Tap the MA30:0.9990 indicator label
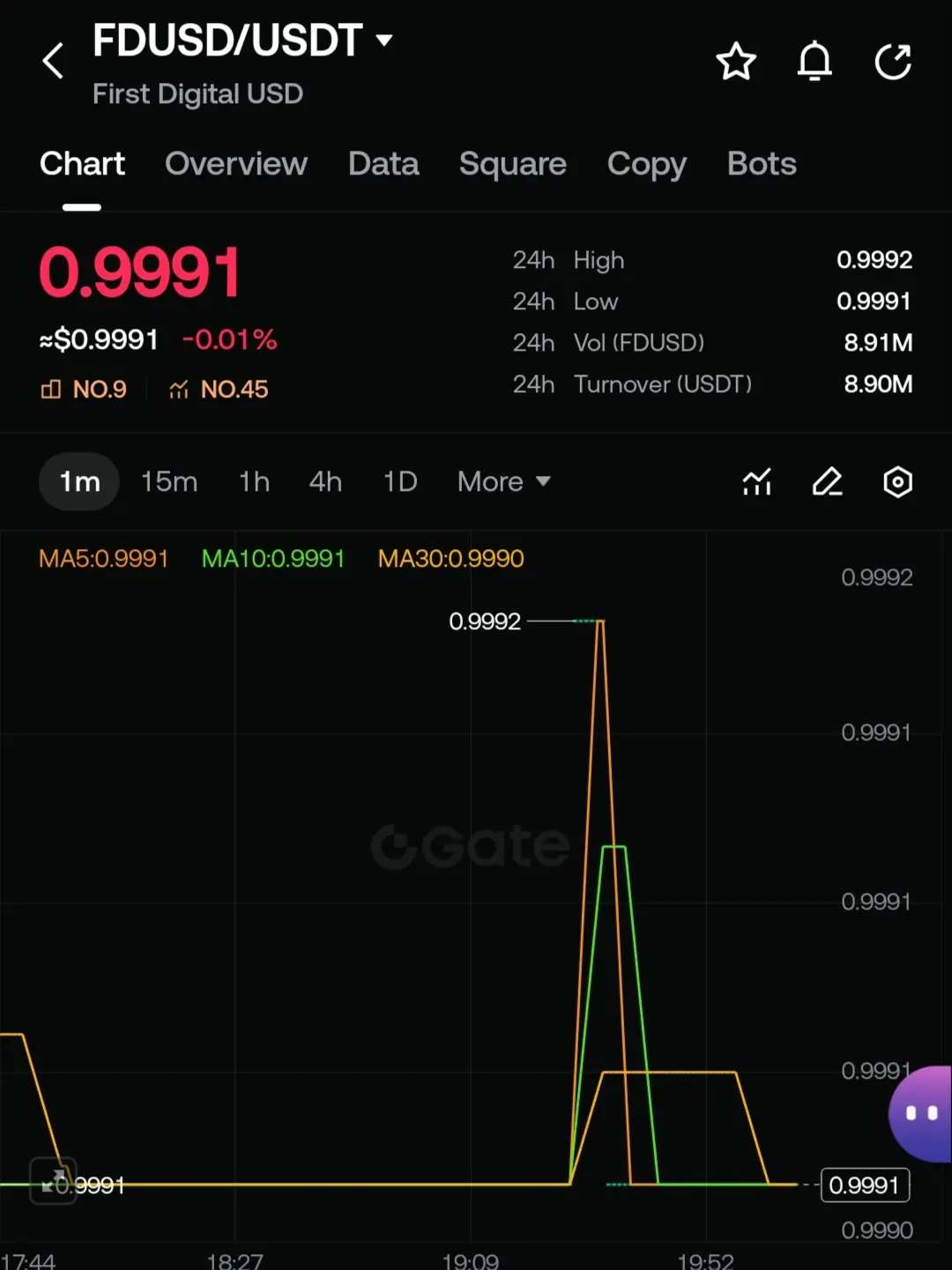Screen dimensions: 952x1270 pos(451,559)
